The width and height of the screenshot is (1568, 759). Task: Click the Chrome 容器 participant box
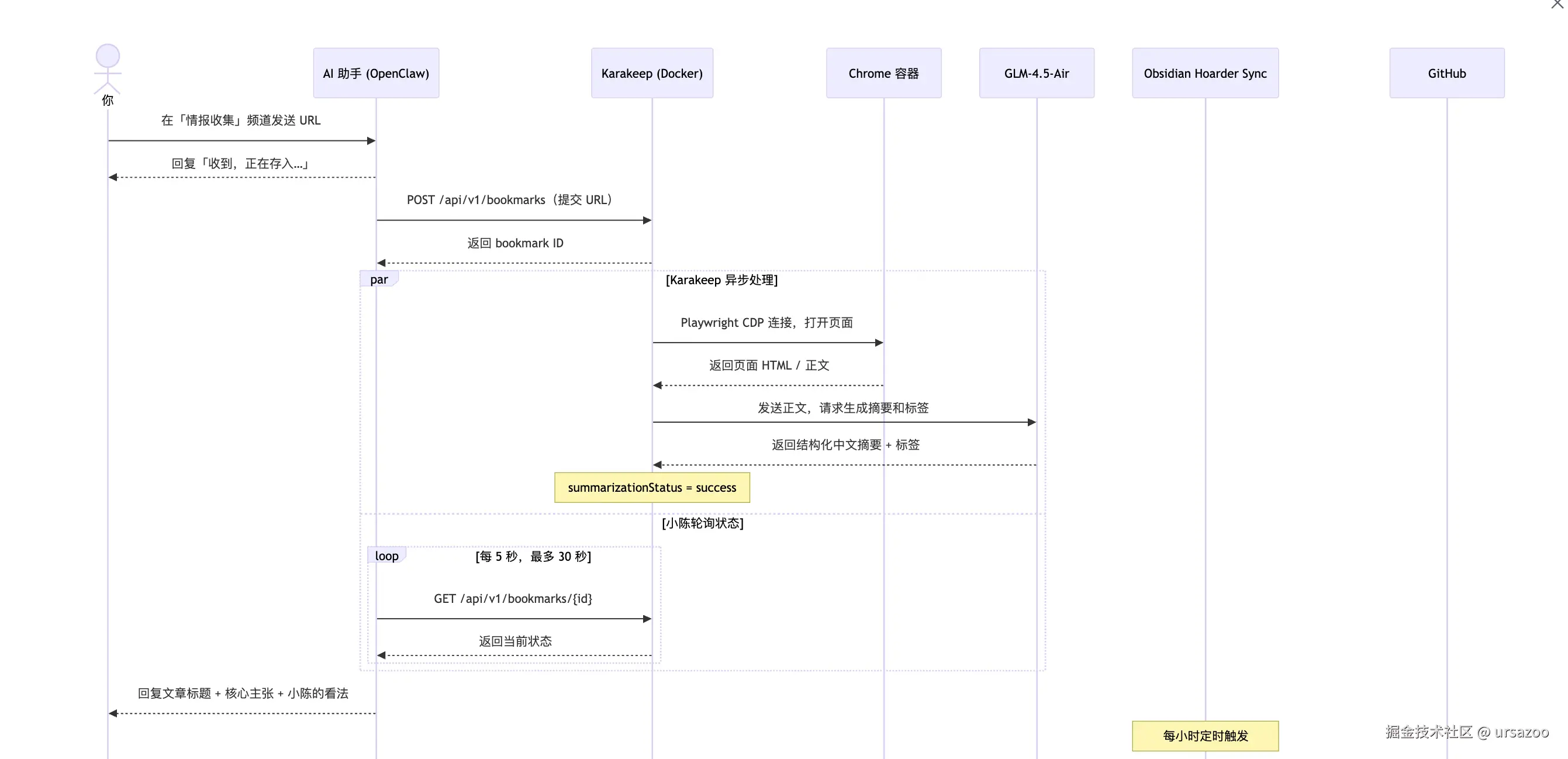(883, 73)
